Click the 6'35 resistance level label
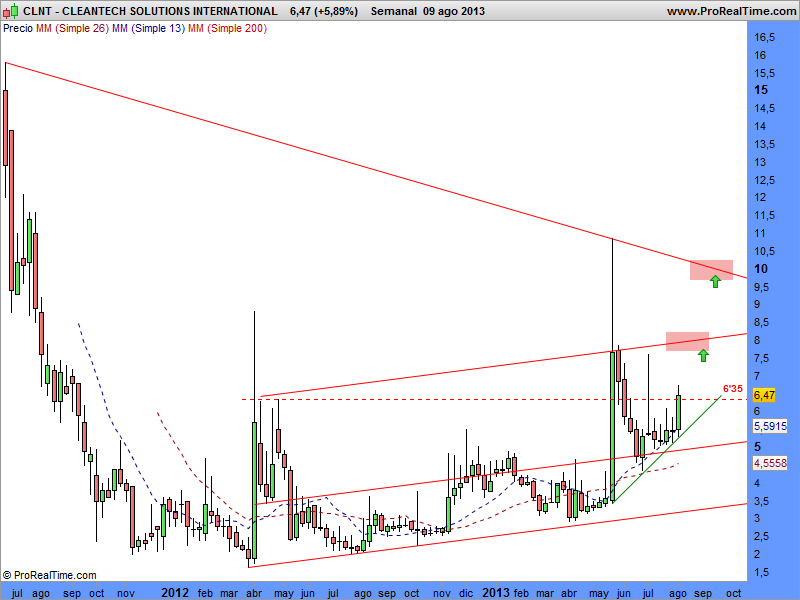Image resolution: width=800 pixels, height=600 pixels. 733,389
